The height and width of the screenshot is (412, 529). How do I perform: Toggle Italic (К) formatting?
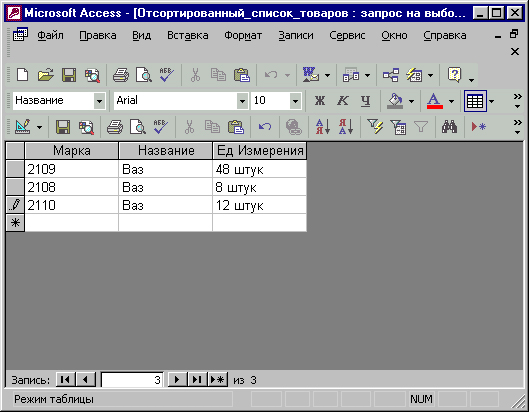pyautogui.click(x=343, y=101)
